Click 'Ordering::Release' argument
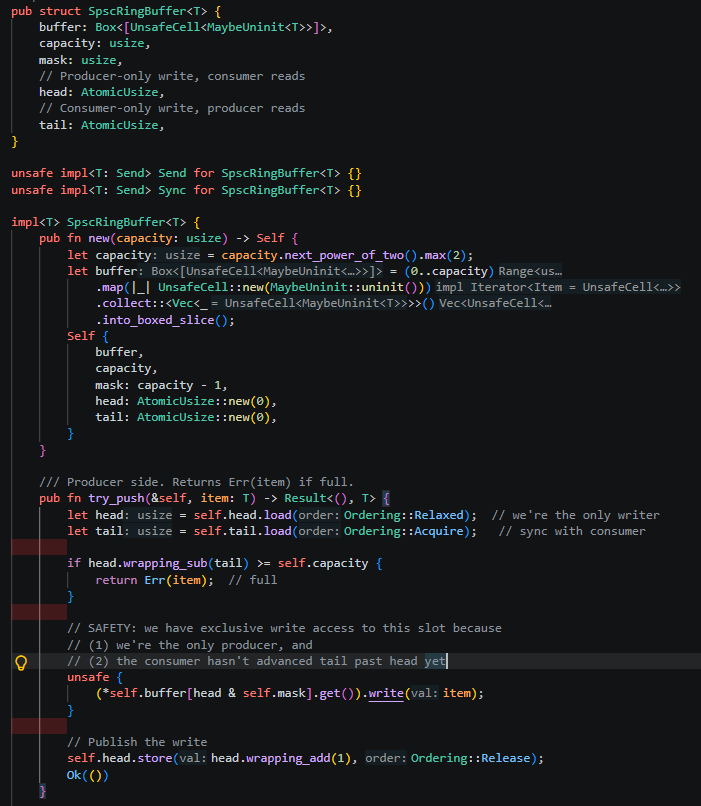This screenshot has height=806, width=701. (x=470, y=758)
